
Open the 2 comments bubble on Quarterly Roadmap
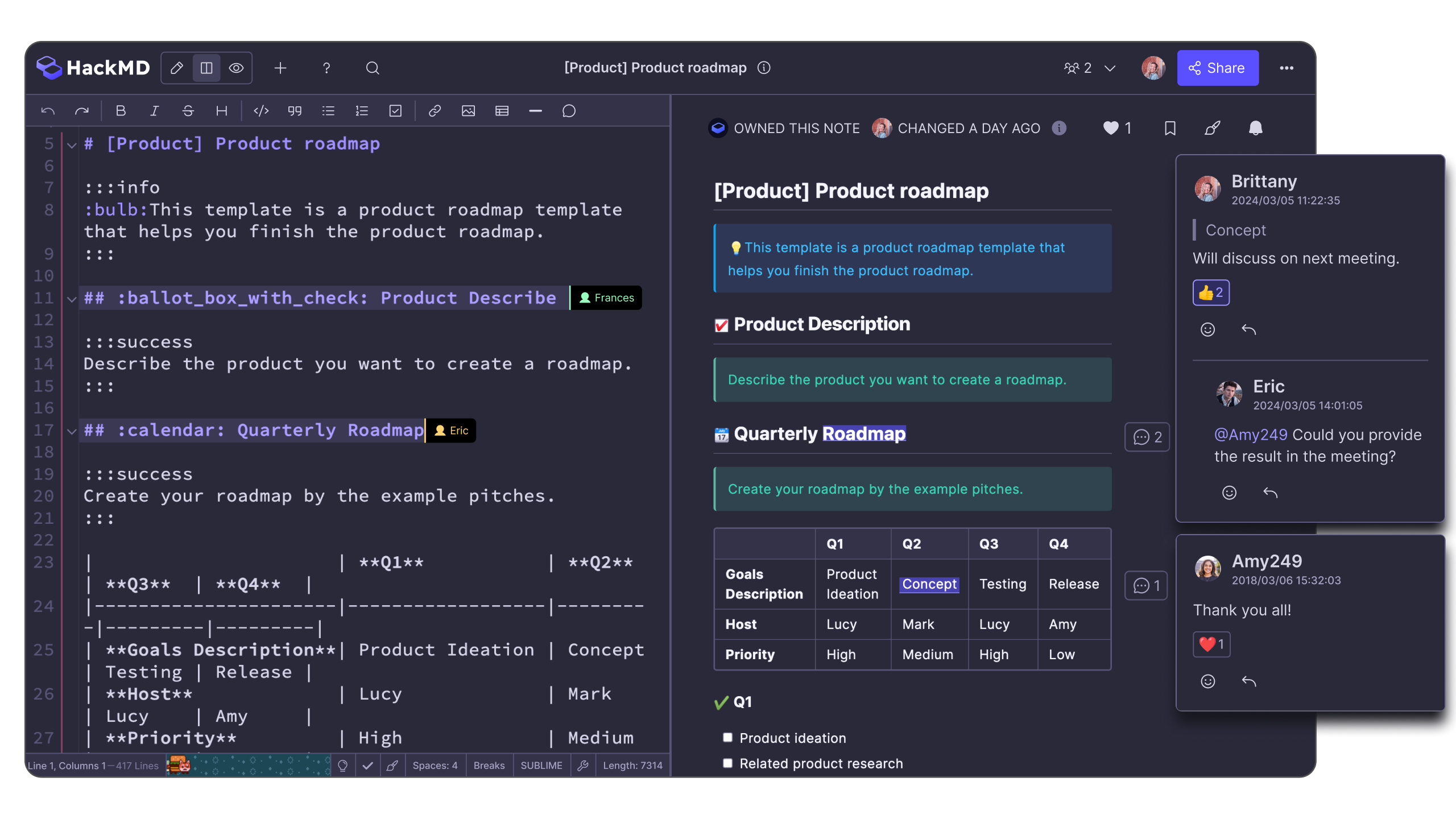point(1147,437)
